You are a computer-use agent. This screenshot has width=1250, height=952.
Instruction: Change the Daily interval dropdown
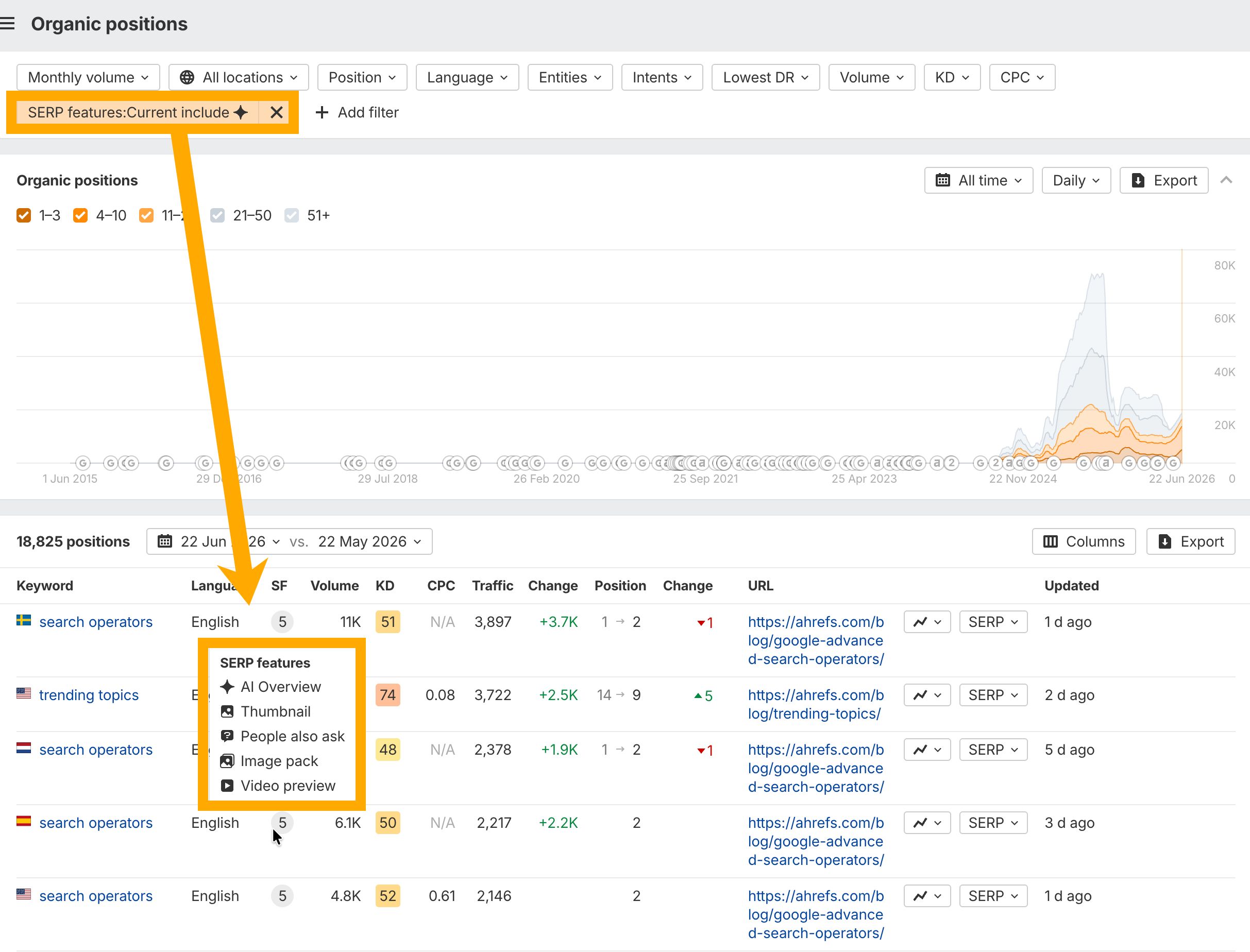(x=1076, y=180)
